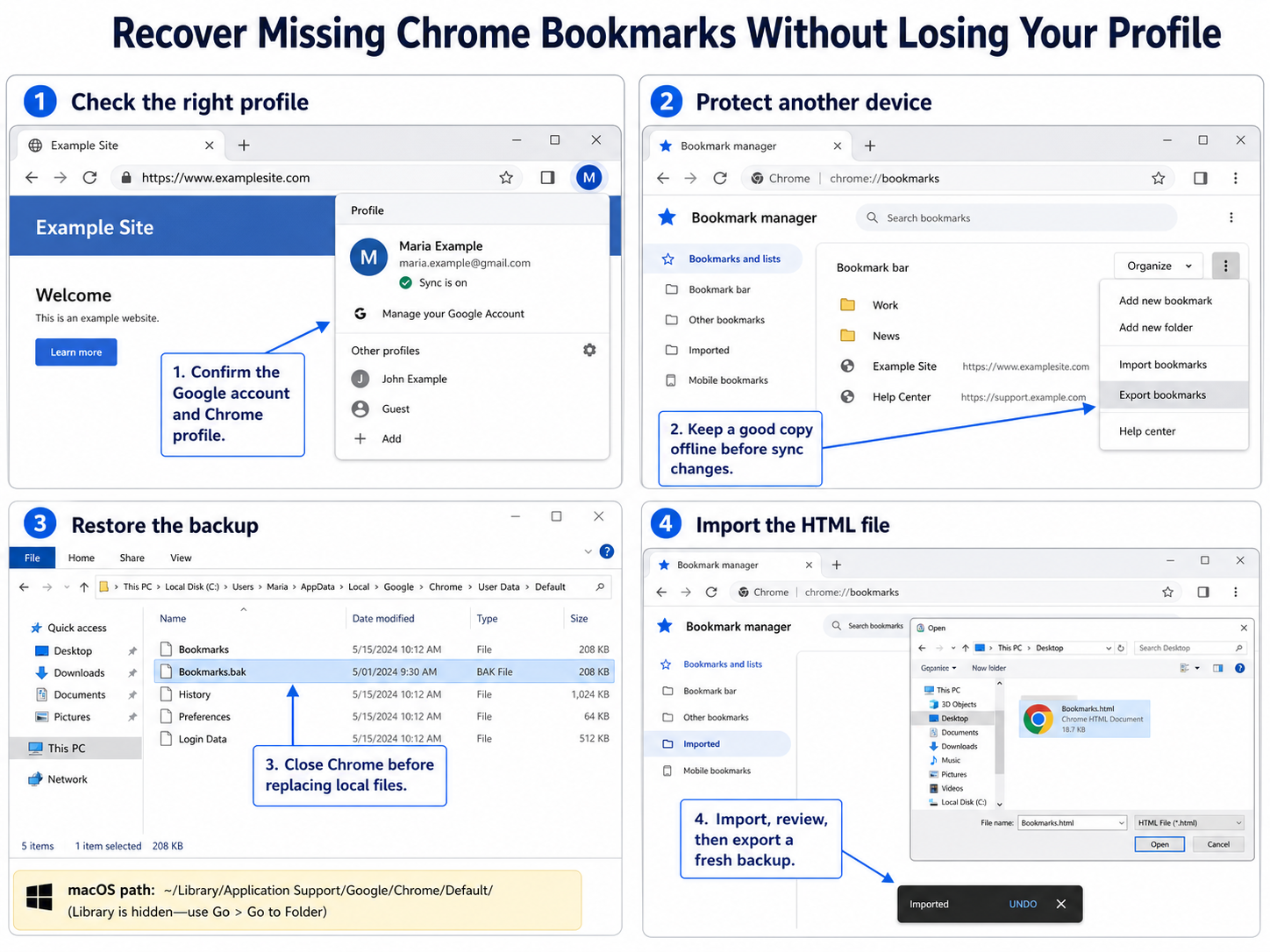Choose Export bookmarks from the menu

(1174, 394)
